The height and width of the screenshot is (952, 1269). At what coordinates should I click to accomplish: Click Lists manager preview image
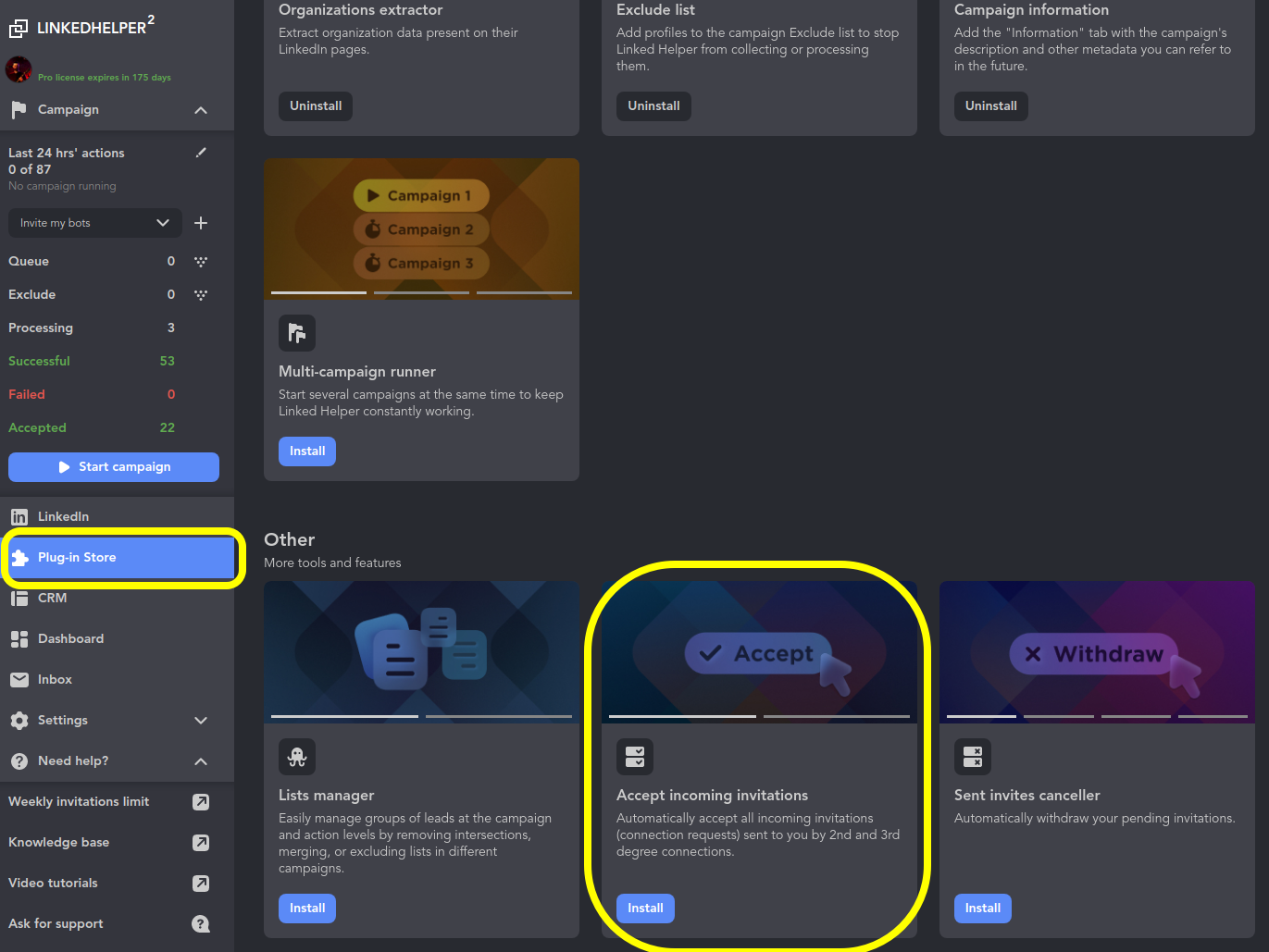point(421,651)
